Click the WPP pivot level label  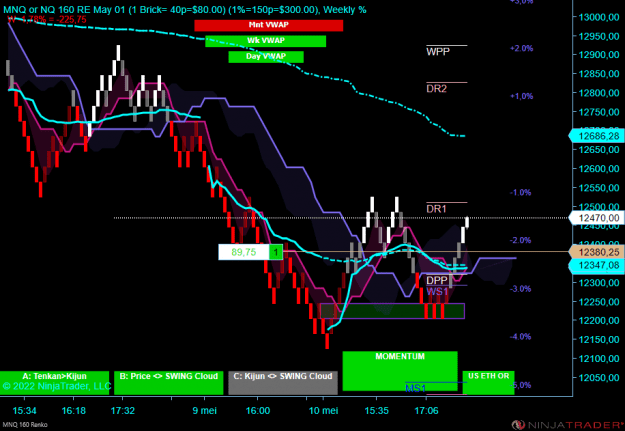click(438, 51)
